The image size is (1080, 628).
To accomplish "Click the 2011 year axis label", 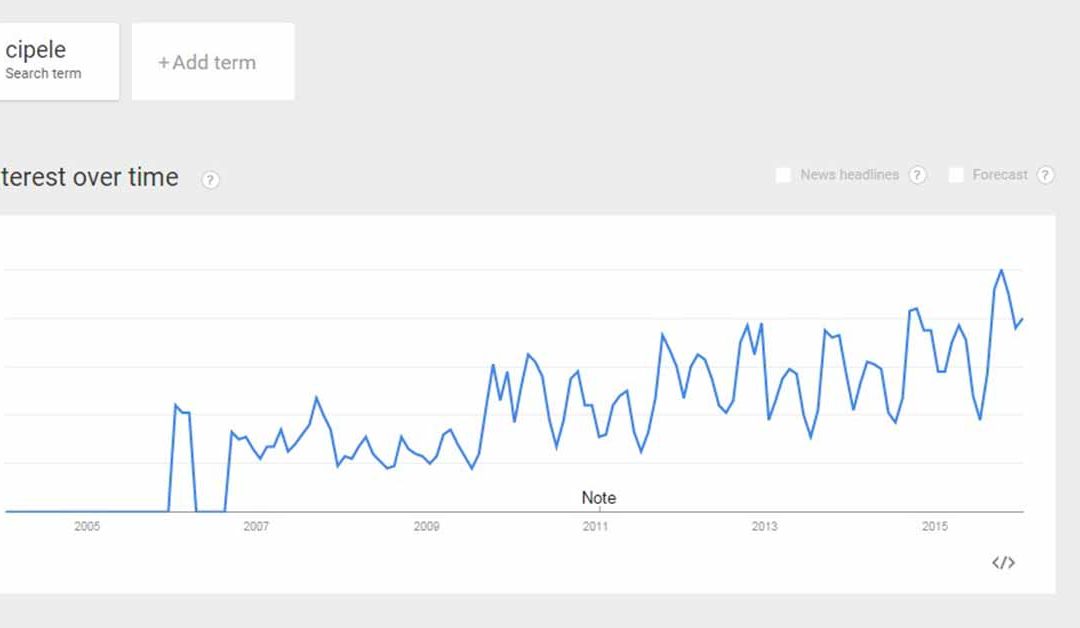I will coord(595,527).
